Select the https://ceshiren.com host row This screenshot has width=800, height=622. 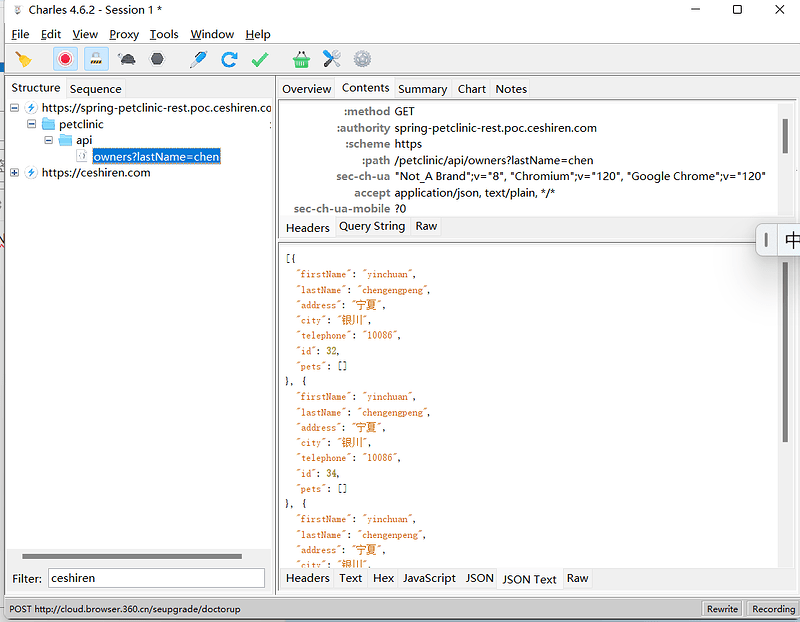tap(96, 172)
